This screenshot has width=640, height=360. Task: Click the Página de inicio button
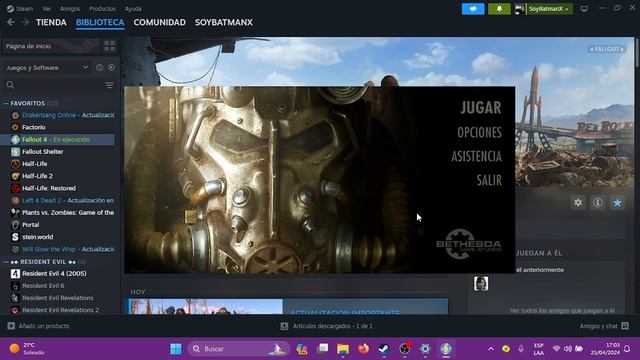click(51, 46)
